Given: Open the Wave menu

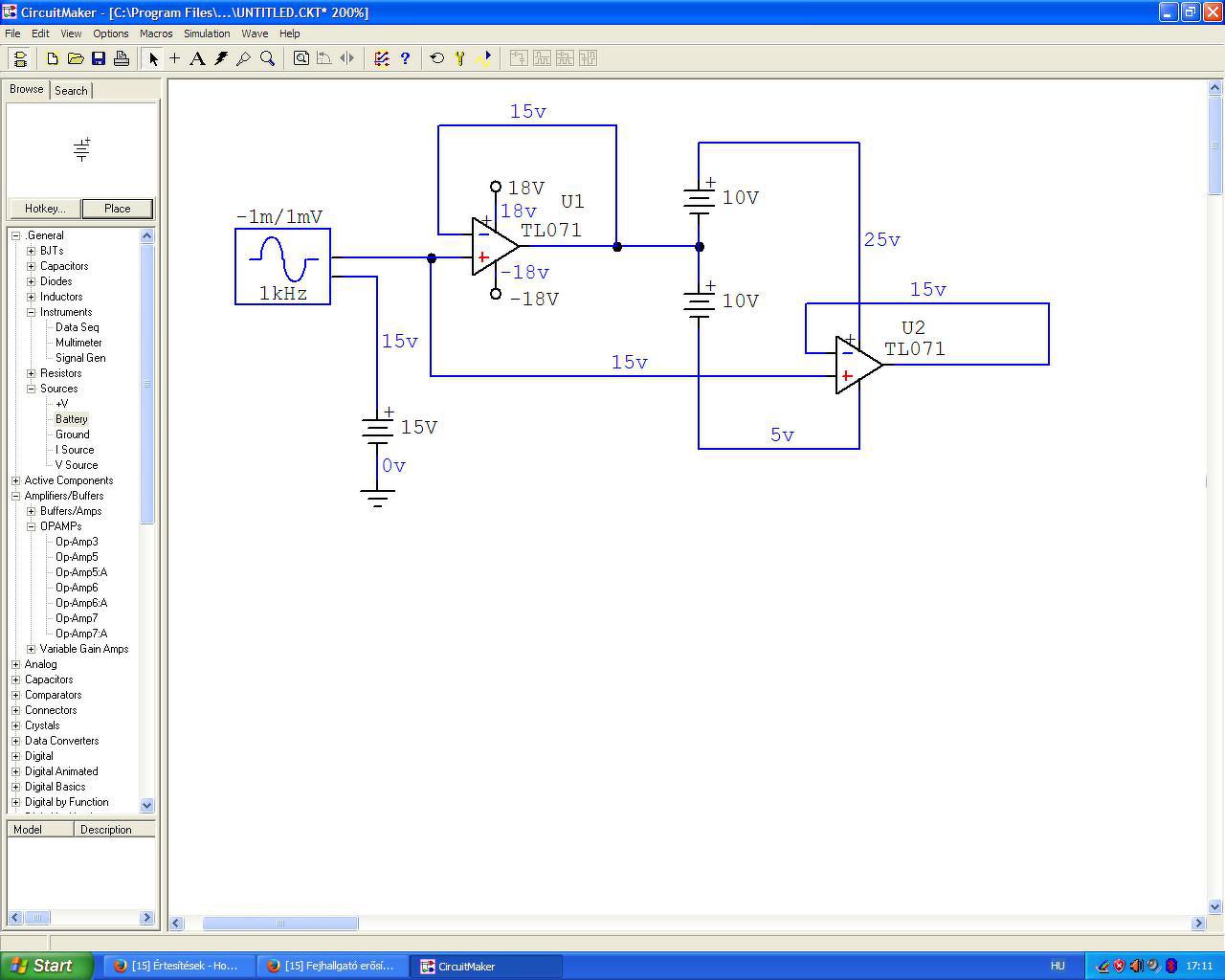Looking at the screenshot, I should [255, 33].
